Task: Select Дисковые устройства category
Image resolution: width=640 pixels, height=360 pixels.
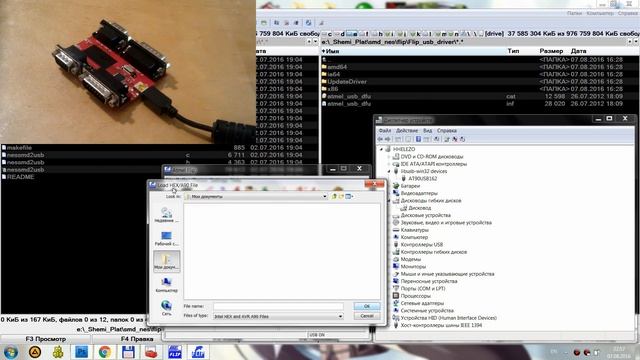Action: [425, 216]
